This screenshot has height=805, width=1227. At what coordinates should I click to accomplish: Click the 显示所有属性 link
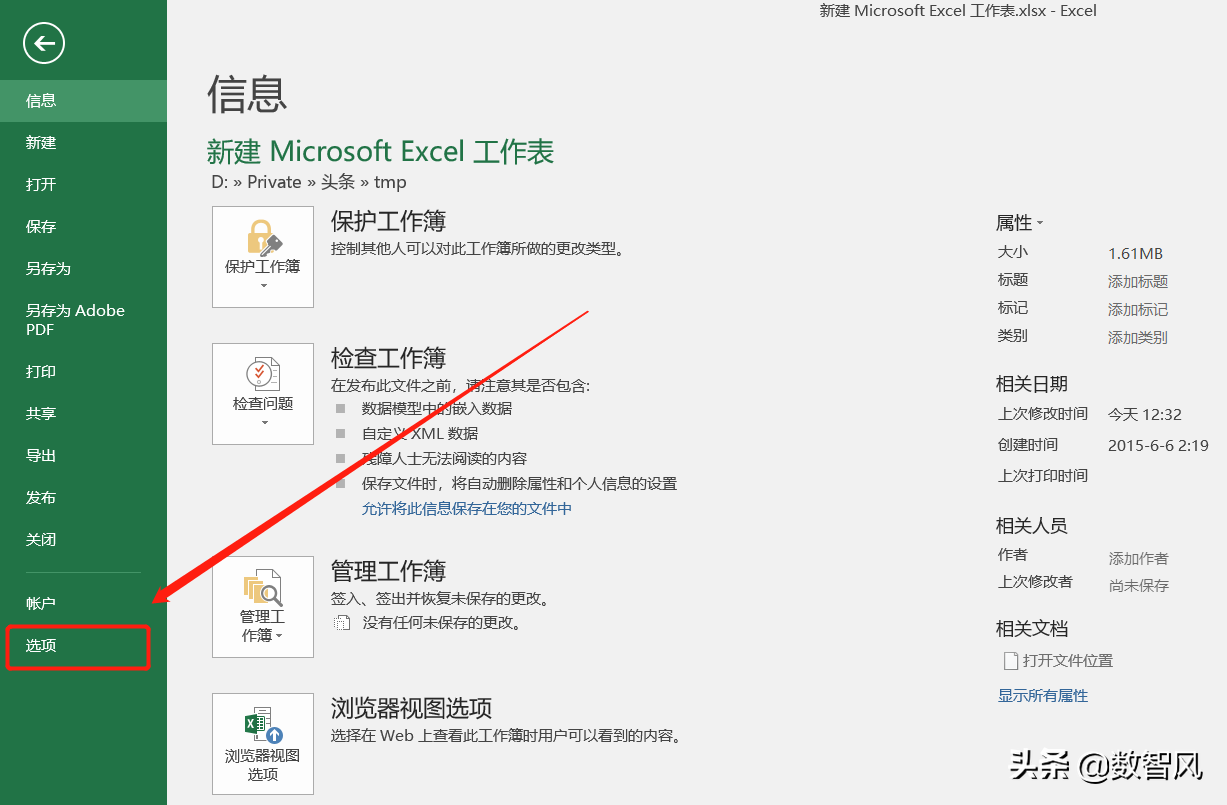1043,696
